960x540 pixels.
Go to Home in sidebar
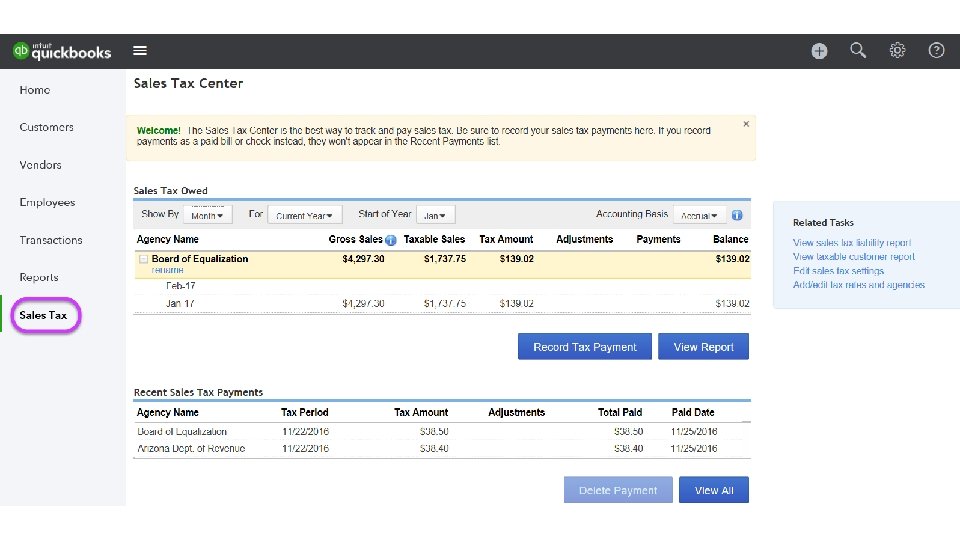click(x=35, y=90)
